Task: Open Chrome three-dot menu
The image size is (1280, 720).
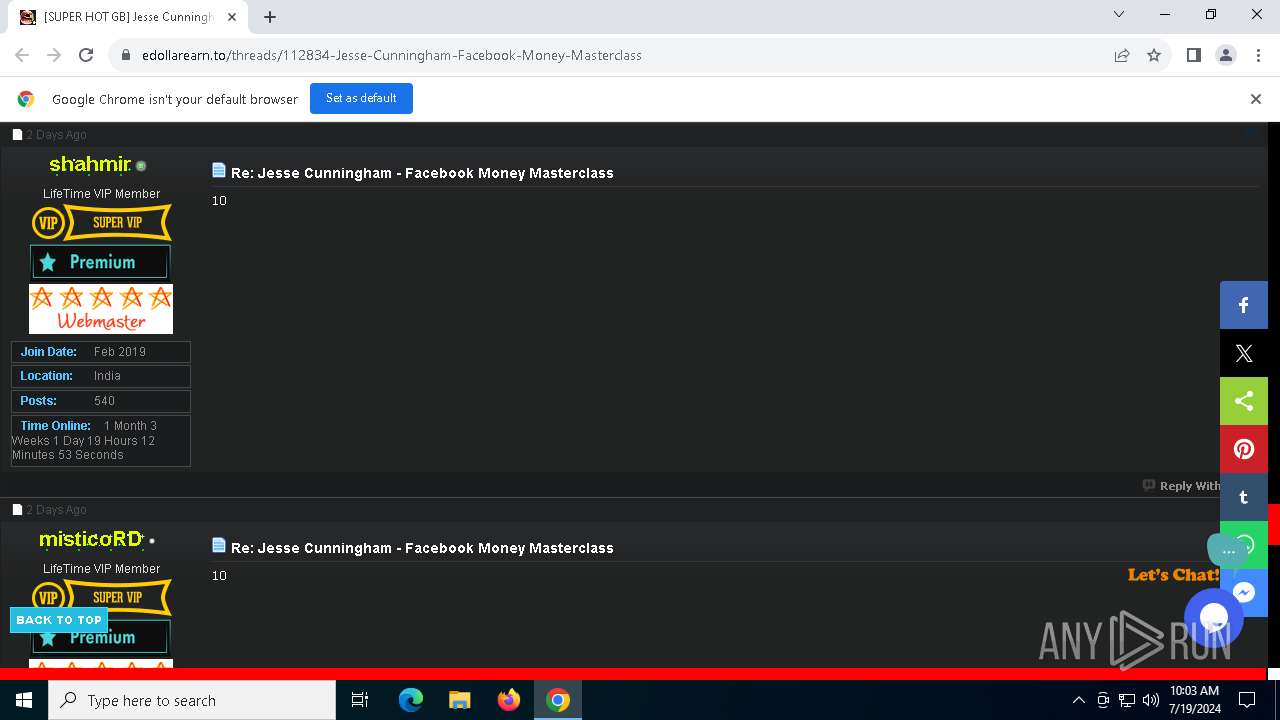Action: pos(1257,55)
